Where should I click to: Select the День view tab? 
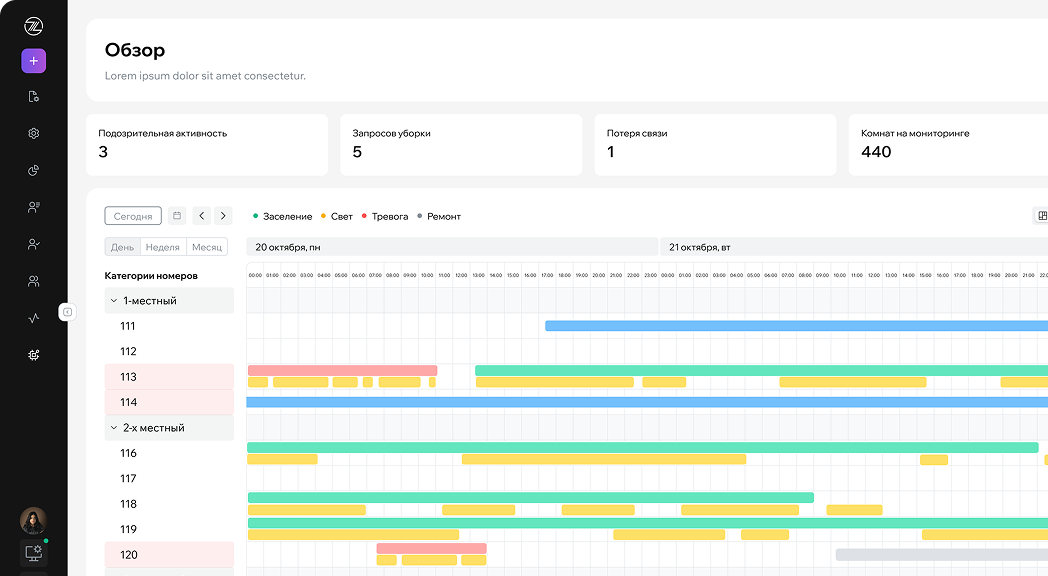click(122, 247)
